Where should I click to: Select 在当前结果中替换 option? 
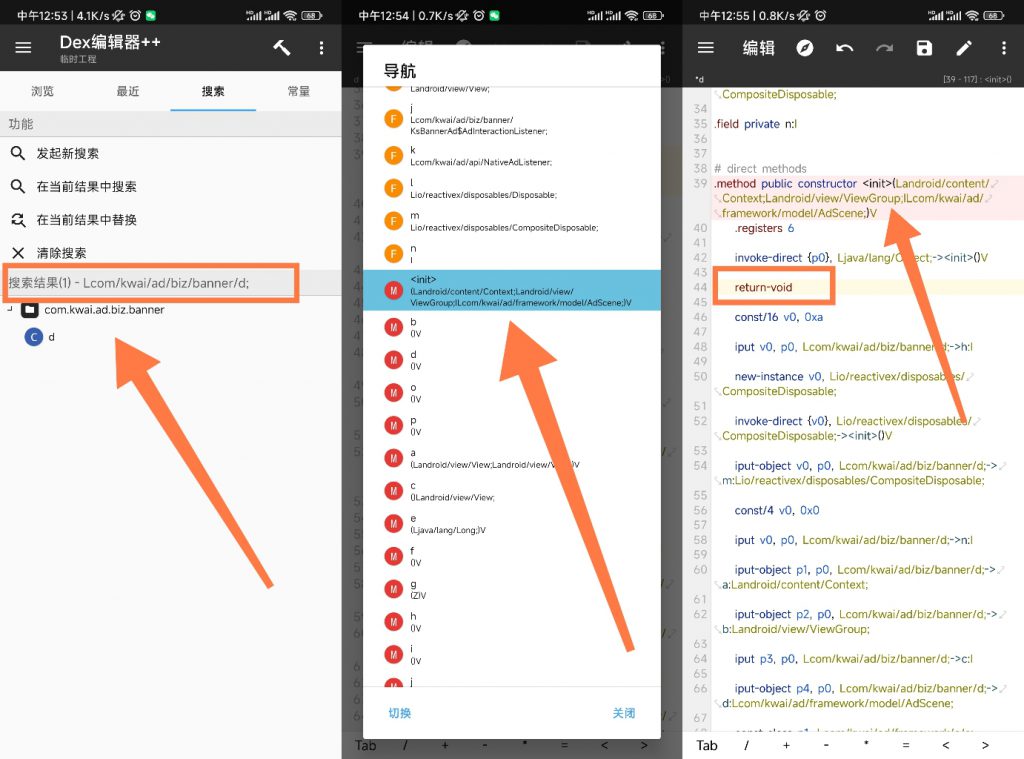(86, 220)
